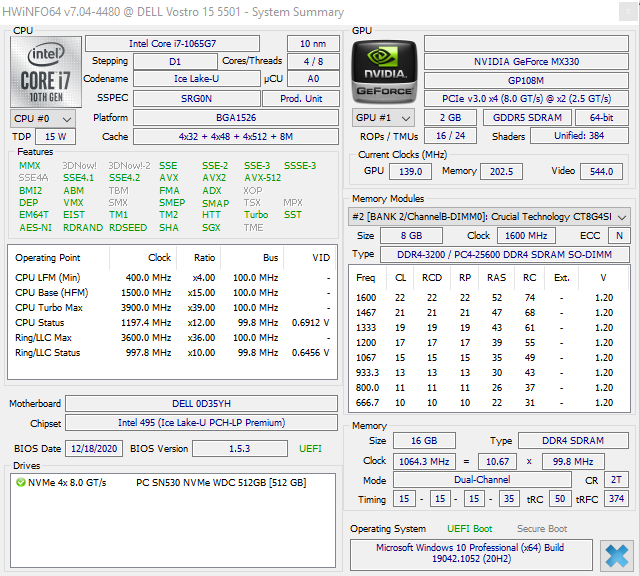Image resolution: width=640 pixels, height=576 pixels.
Task: Select the GP108M GPU codename field
Action: pos(526,80)
